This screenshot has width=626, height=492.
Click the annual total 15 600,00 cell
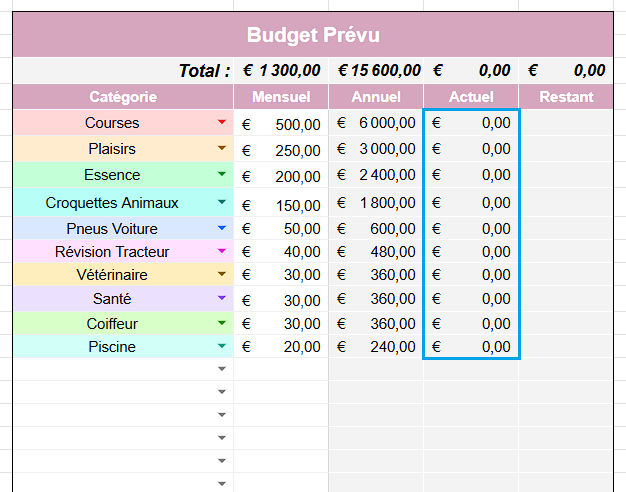click(376, 71)
